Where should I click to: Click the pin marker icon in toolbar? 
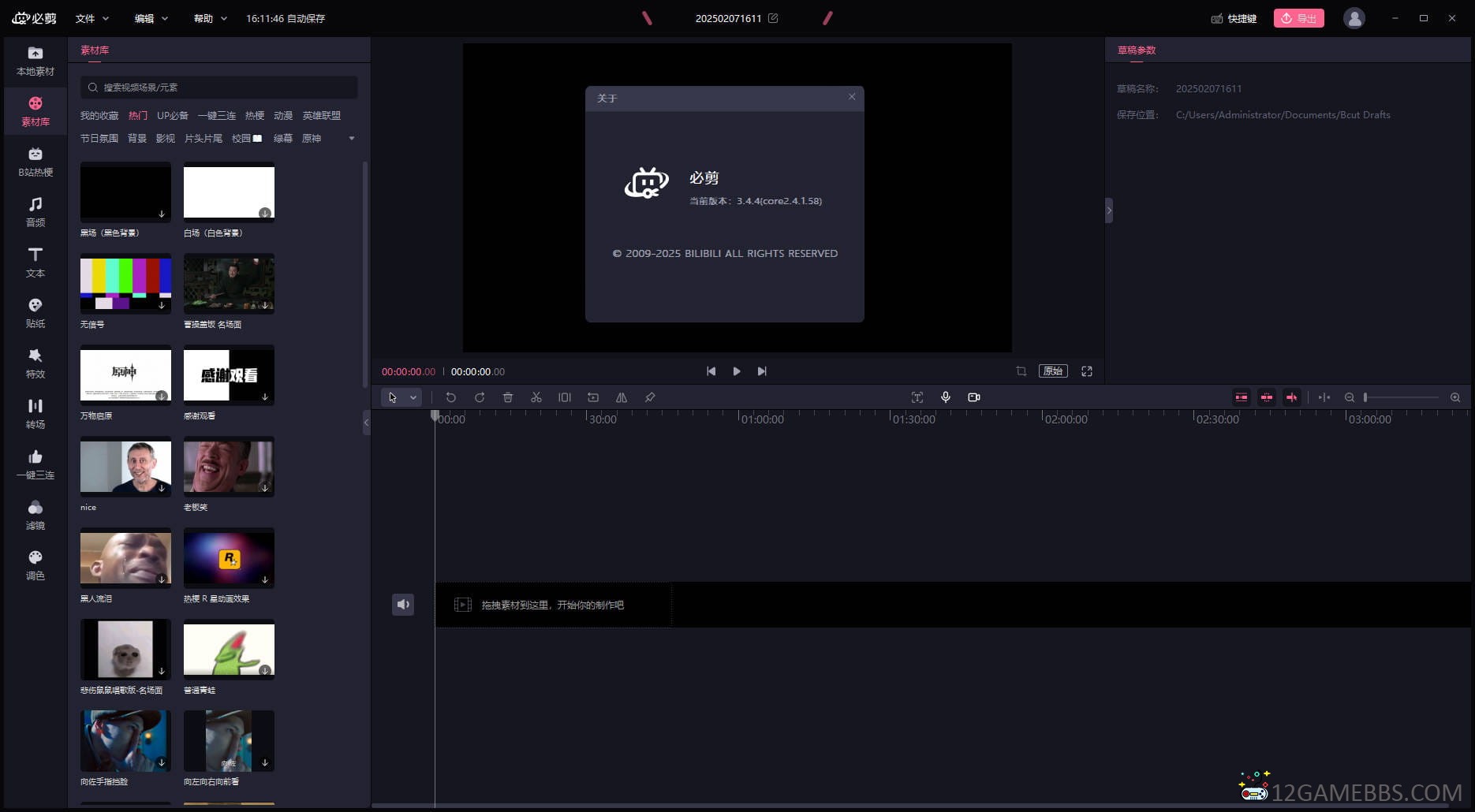[650, 397]
